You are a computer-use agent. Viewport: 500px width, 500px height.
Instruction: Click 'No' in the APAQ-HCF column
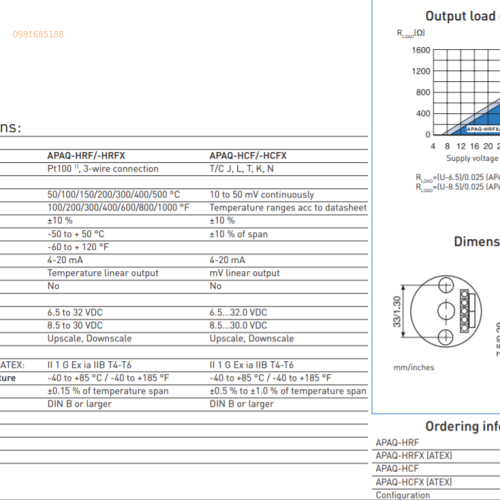(x=216, y=286)
